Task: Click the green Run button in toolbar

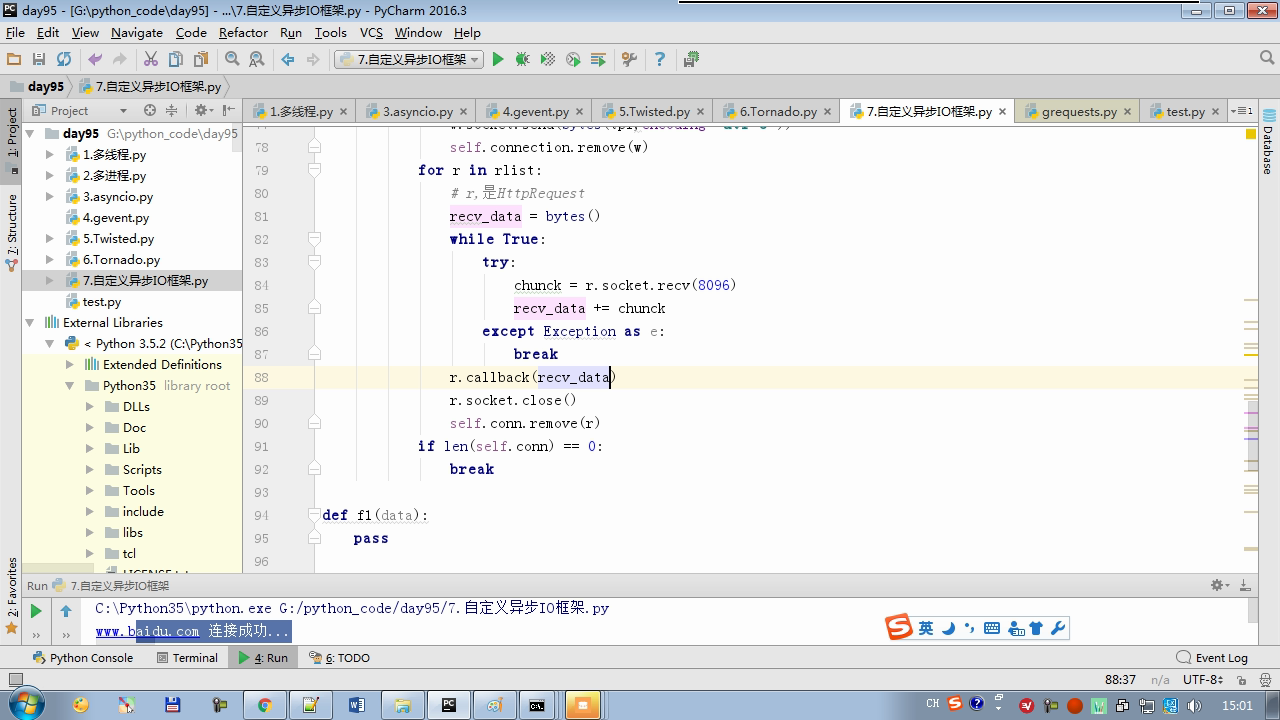Action: pos(498,60)
